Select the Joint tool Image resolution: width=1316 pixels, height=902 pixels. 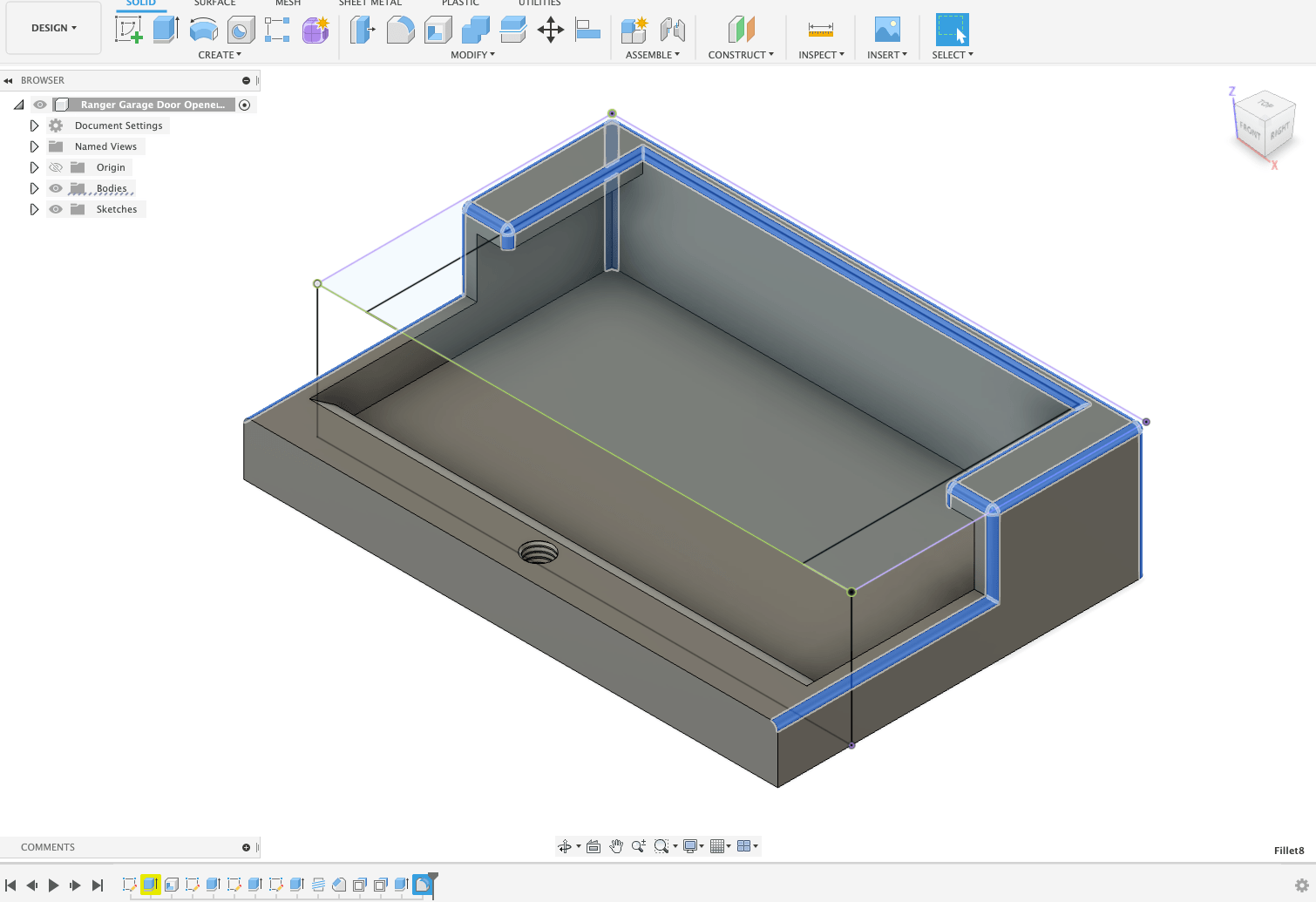click(x=672, y=30)
